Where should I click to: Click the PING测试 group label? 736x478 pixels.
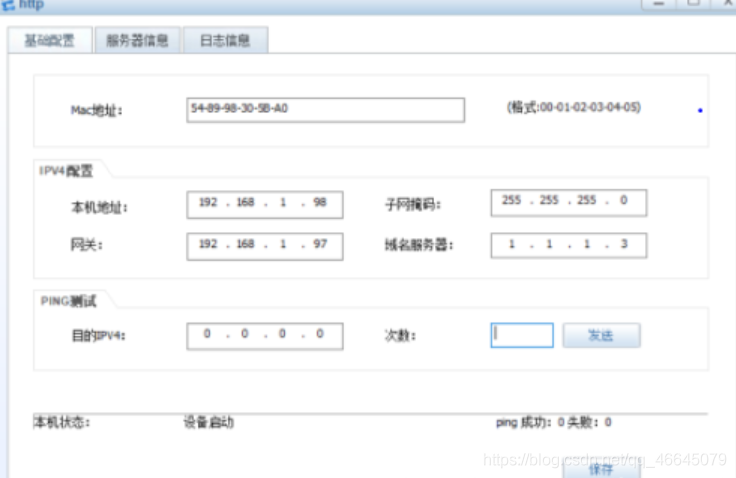pyautogui.click(x=68, y=301)
